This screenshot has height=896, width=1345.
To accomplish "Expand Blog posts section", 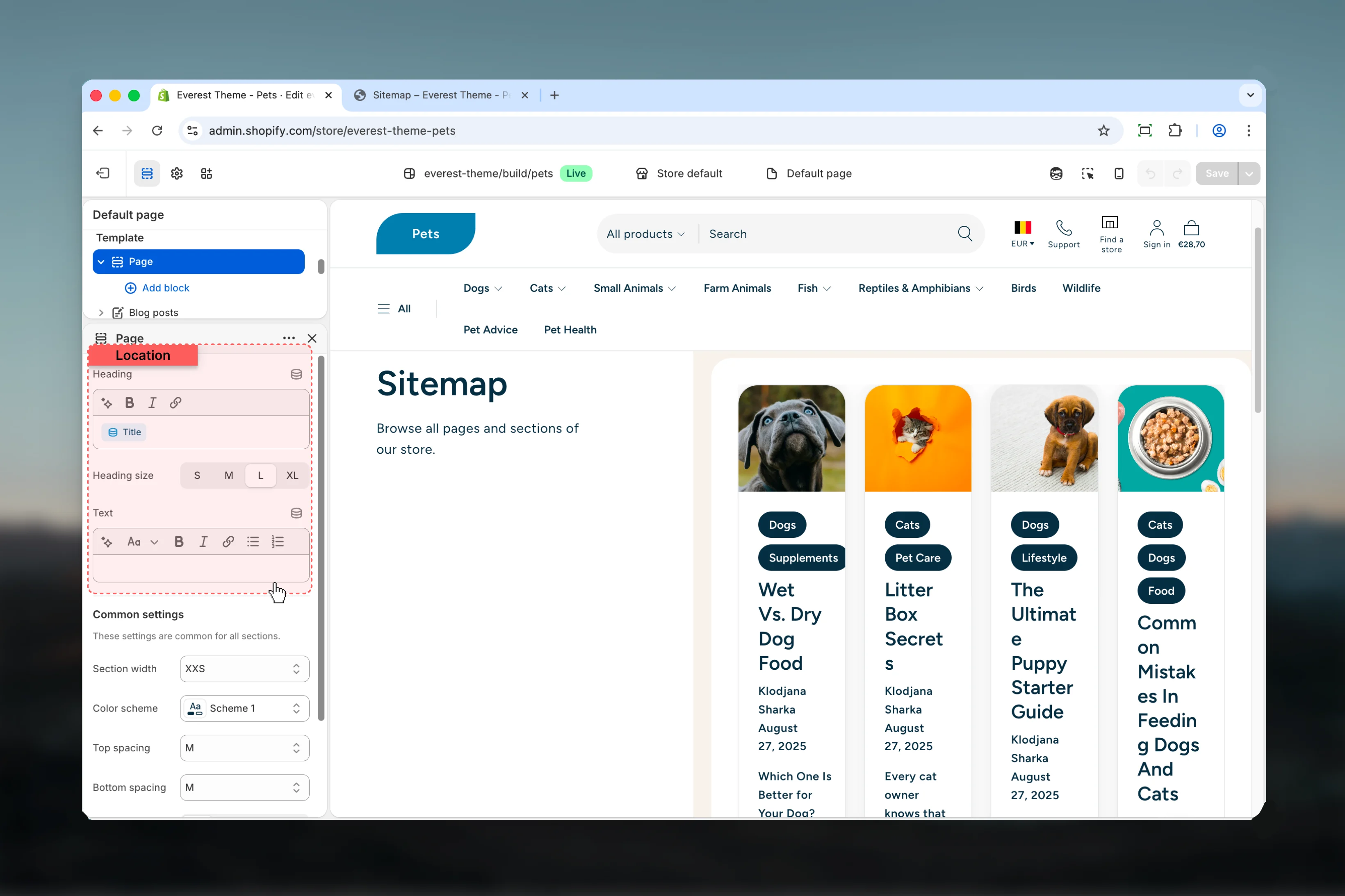I will [x=101, y=313].
